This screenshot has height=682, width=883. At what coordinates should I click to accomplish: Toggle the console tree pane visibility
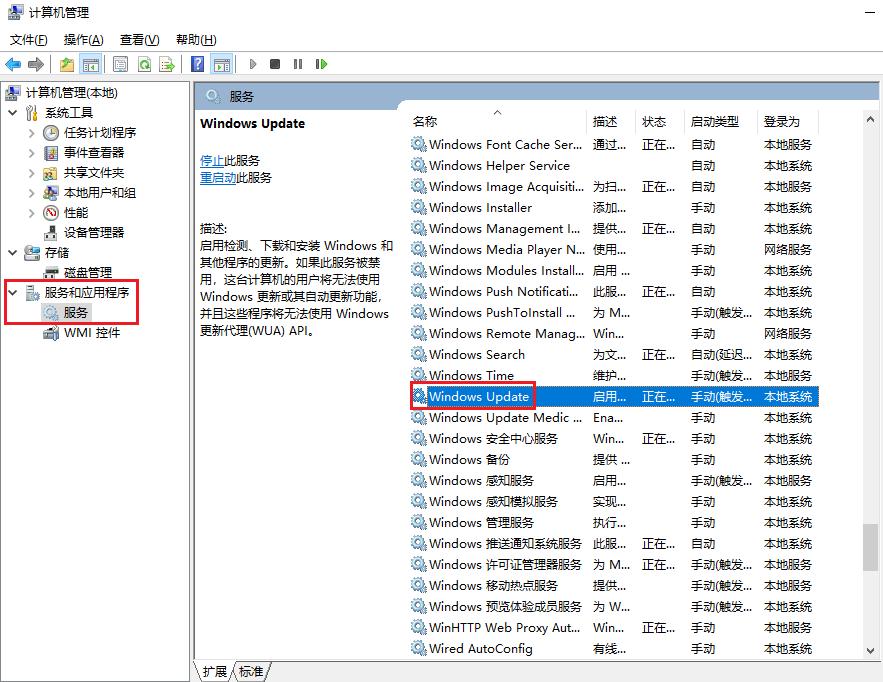[x=89, y=64]
